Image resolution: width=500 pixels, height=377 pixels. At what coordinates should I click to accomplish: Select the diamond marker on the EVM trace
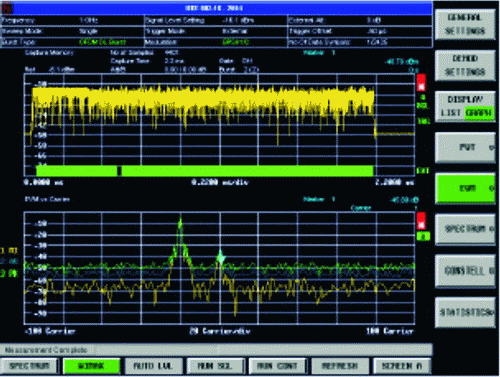tap(220, 257)
